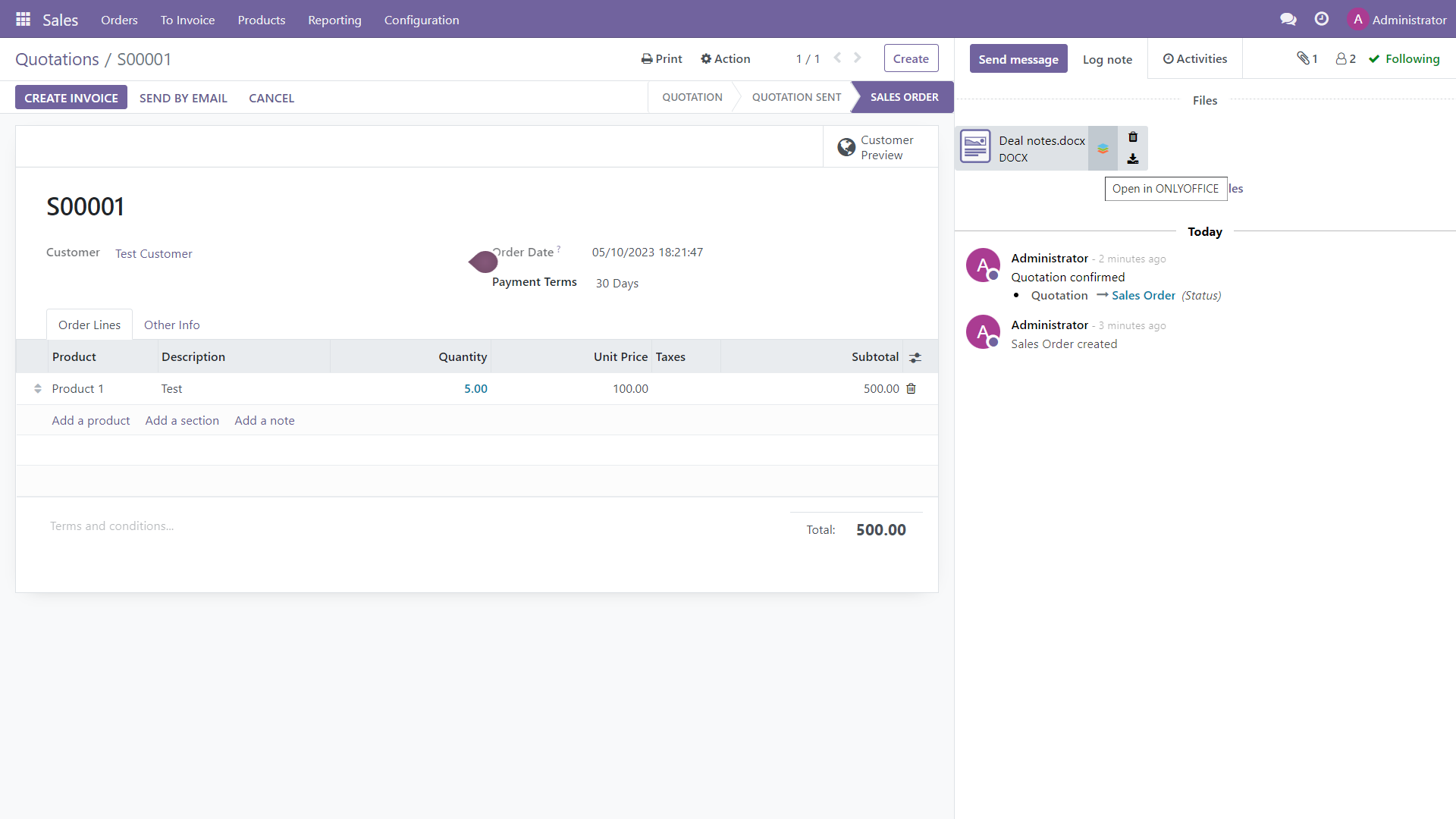This screenshot has height=819, width=1456.
Task: Open the Discuss conversations icon in top bar
Action: tap(1288, 19)
